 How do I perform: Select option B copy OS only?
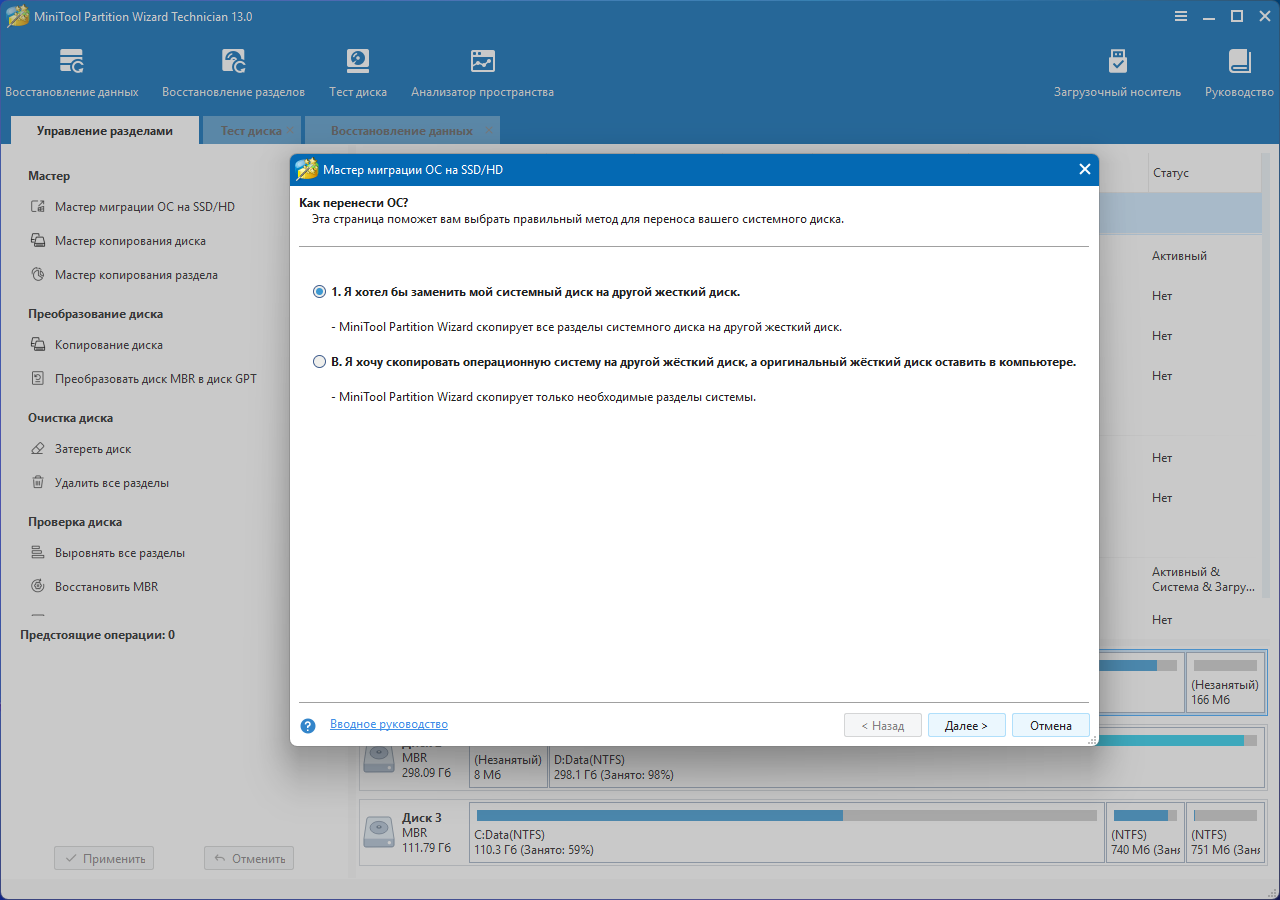319,362
